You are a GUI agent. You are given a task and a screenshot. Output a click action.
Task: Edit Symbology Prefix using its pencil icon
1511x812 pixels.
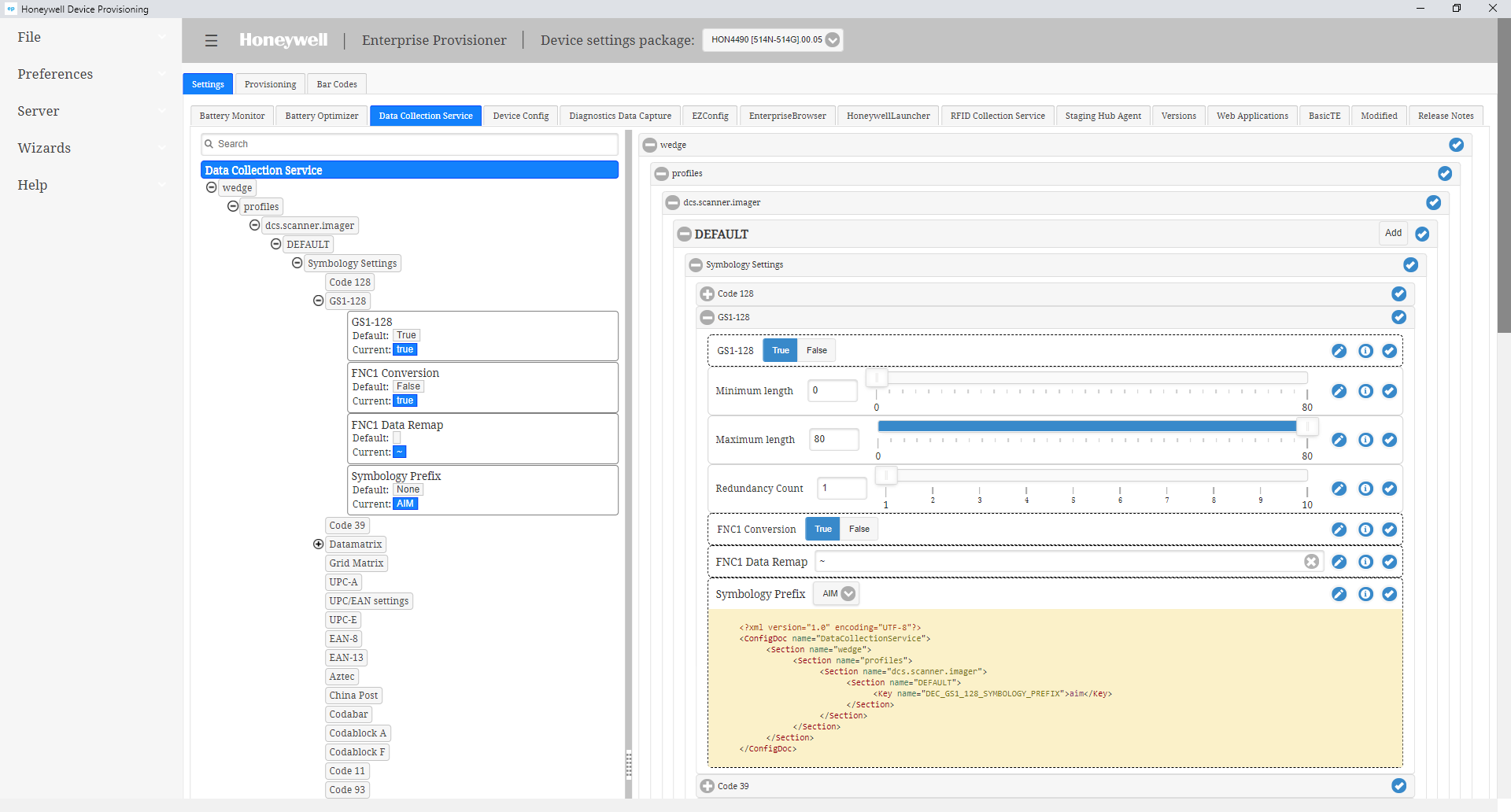click(x=1339, y=594)
